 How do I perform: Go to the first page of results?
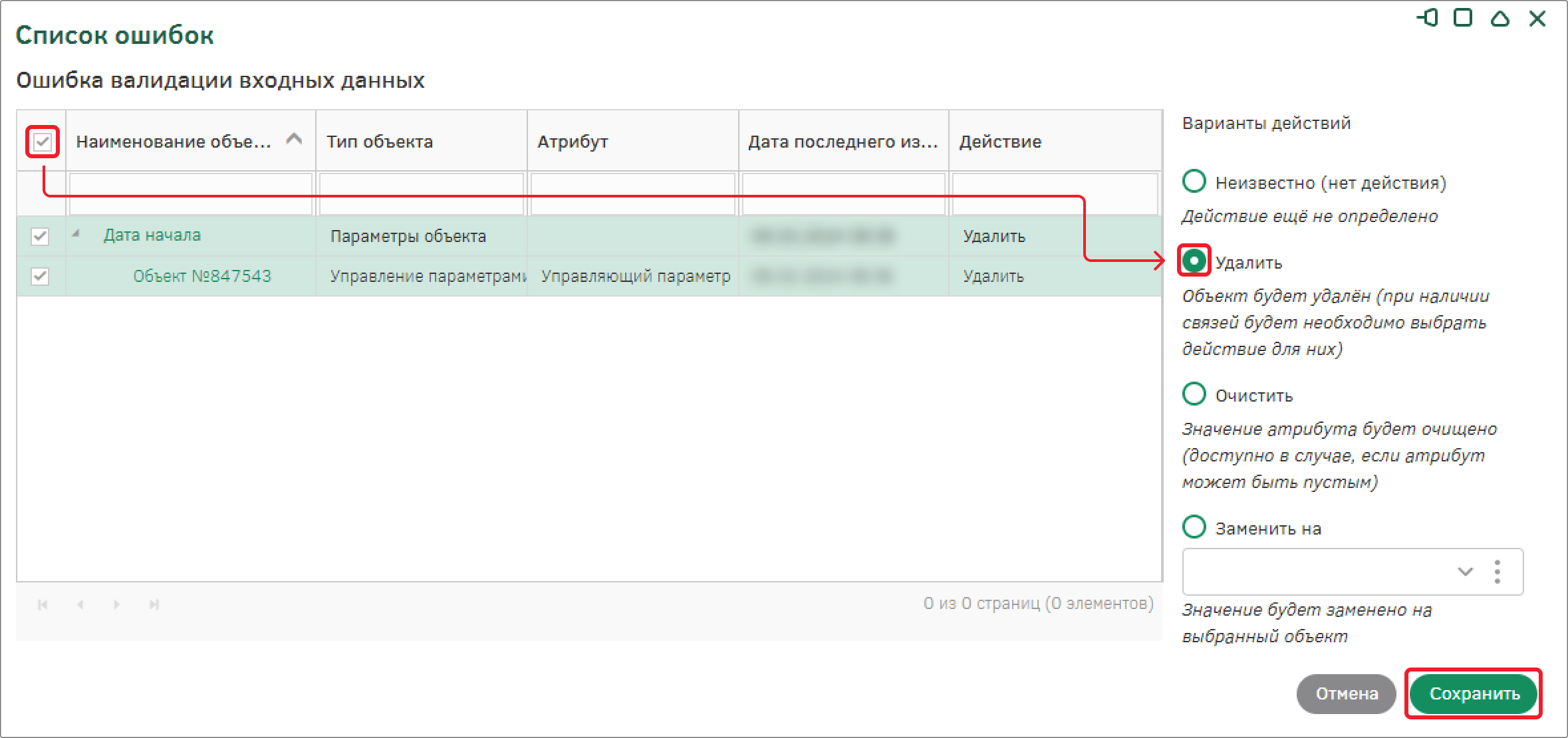(x=43, y=604)
